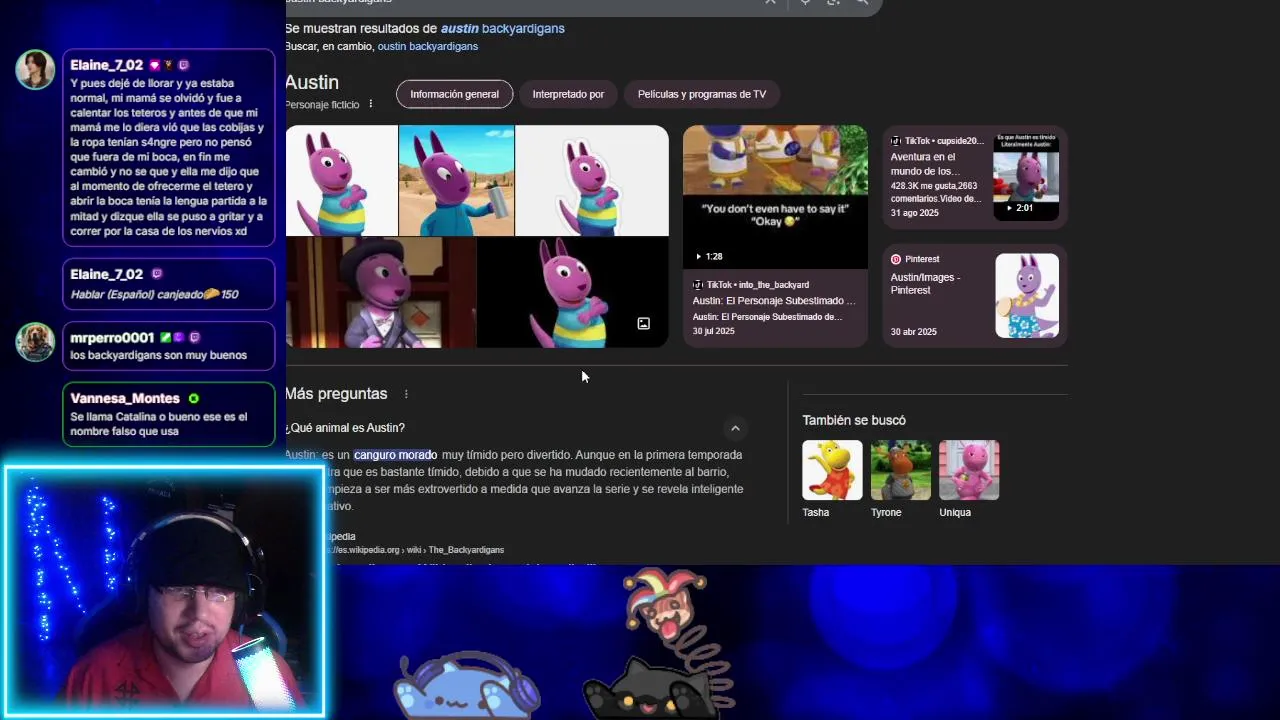Search instead for oustin backyardigans

click(x=427, y=46)
